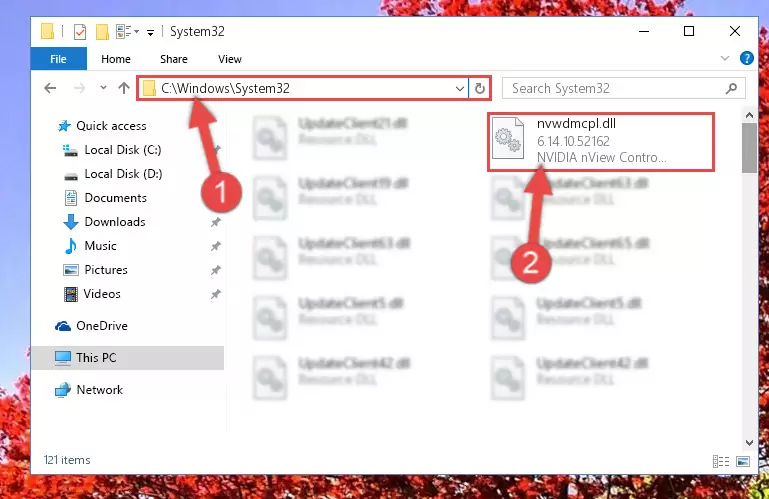769x499 pixels.
Task: Open the Pictures folder in the sidebar
Action: (x=95, y=269)
